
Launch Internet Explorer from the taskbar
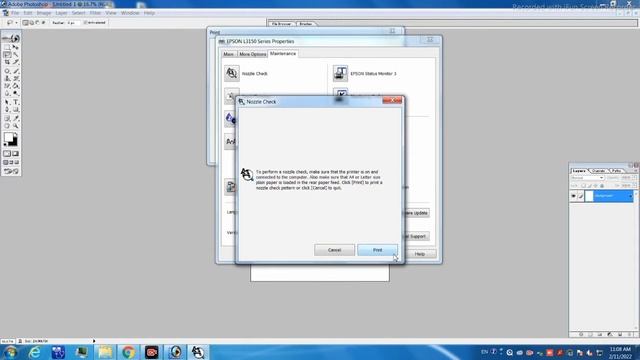[34, 352]
